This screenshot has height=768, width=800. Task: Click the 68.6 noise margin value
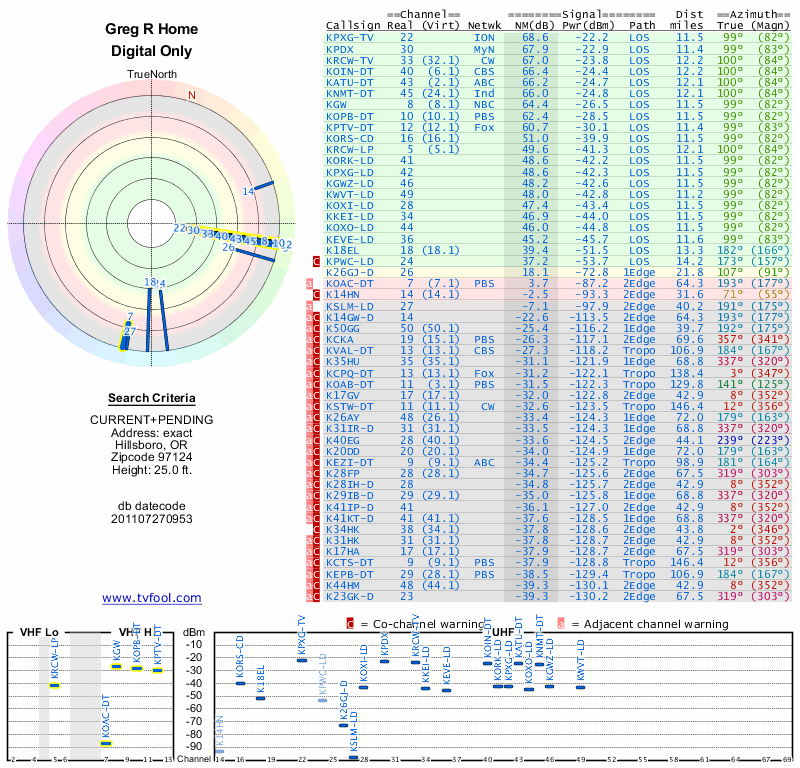tap(535, 38)
